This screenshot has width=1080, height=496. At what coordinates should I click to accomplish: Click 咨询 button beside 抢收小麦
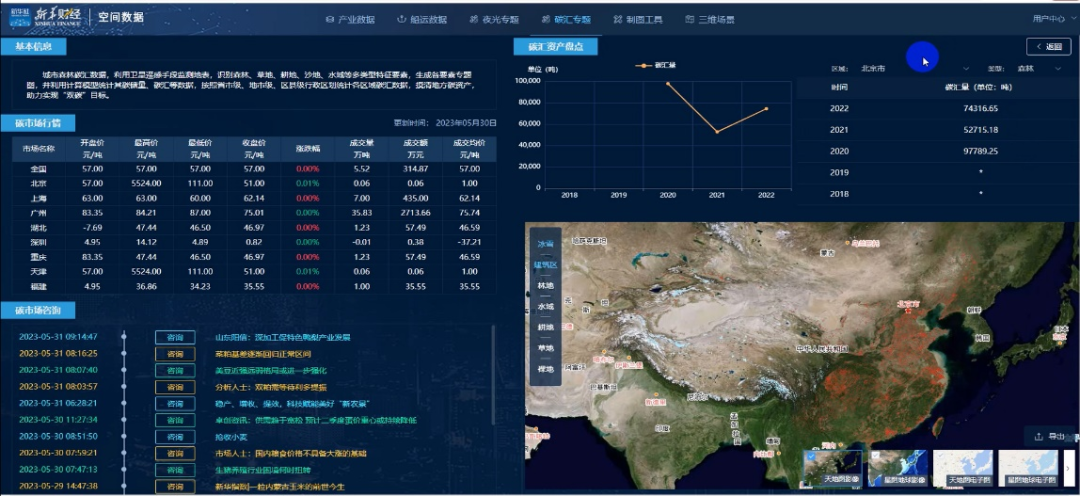[x=175, y=437]
